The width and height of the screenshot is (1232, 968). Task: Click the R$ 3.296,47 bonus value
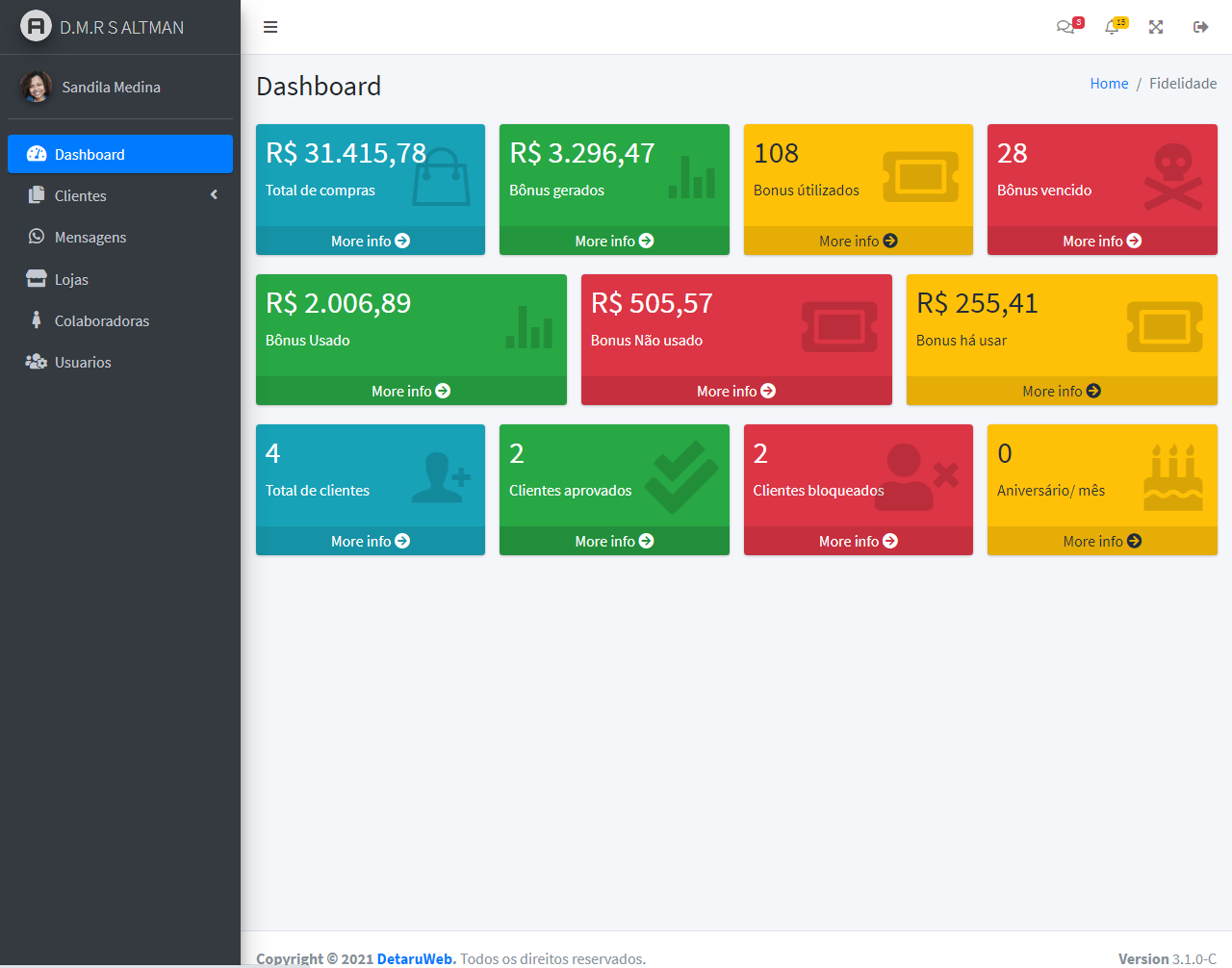coord(582,153)
